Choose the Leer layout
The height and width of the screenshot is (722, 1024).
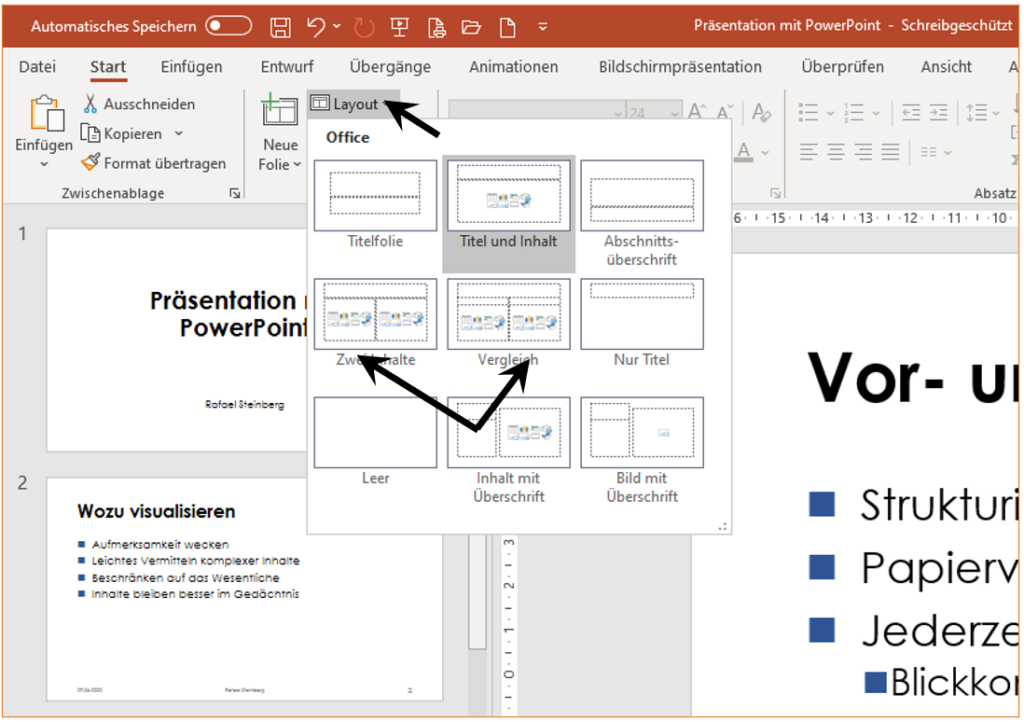pyautogui.click(x=376, y=442)
